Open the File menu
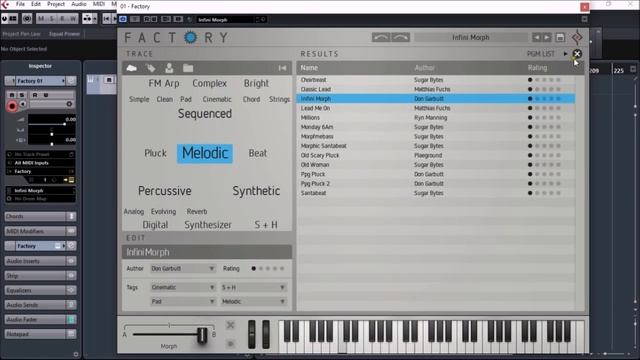 20,4
